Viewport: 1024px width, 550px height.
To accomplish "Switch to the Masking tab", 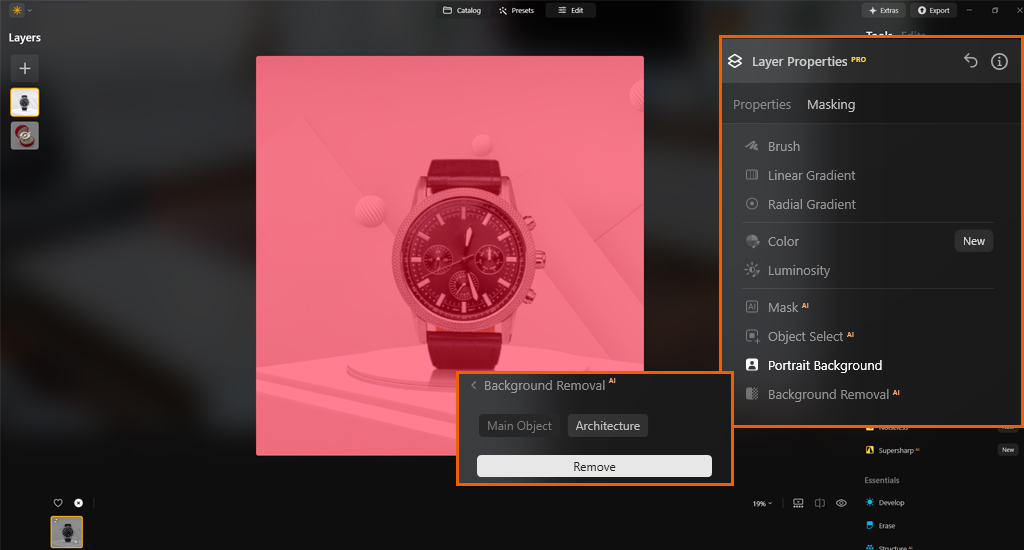I will click(831, 105).
